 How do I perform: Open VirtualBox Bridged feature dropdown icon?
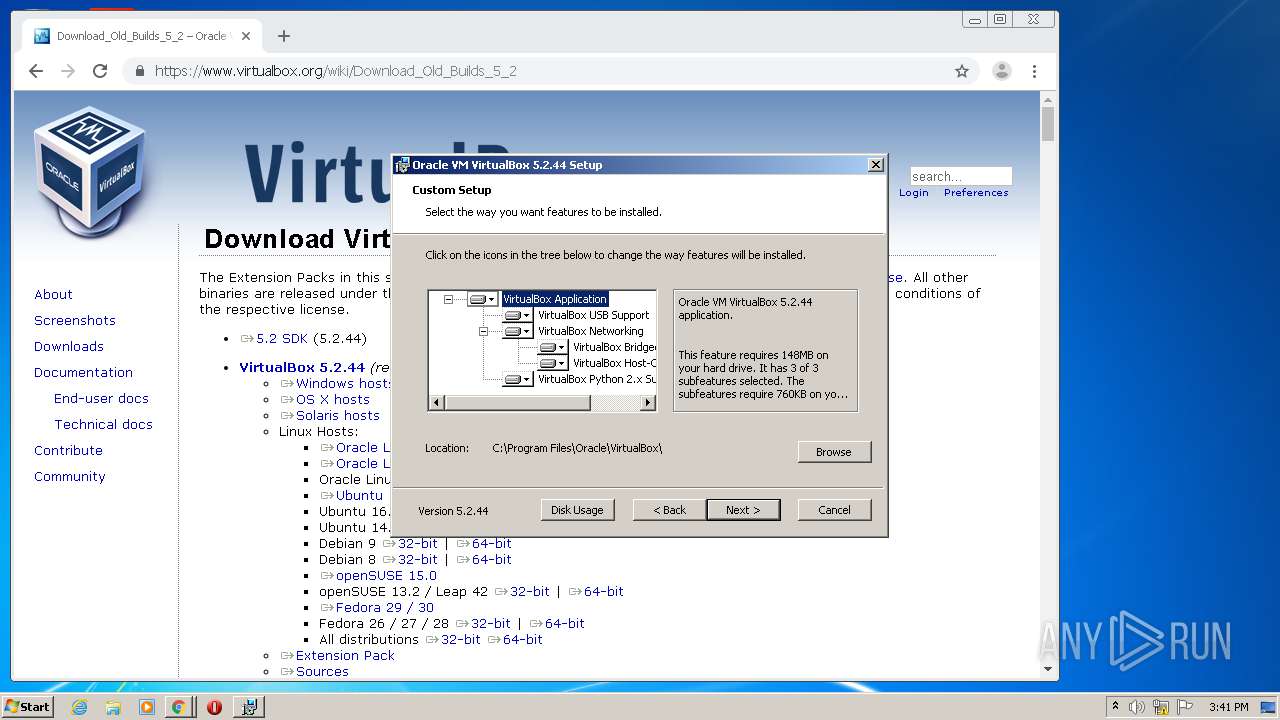click(552, 347)
